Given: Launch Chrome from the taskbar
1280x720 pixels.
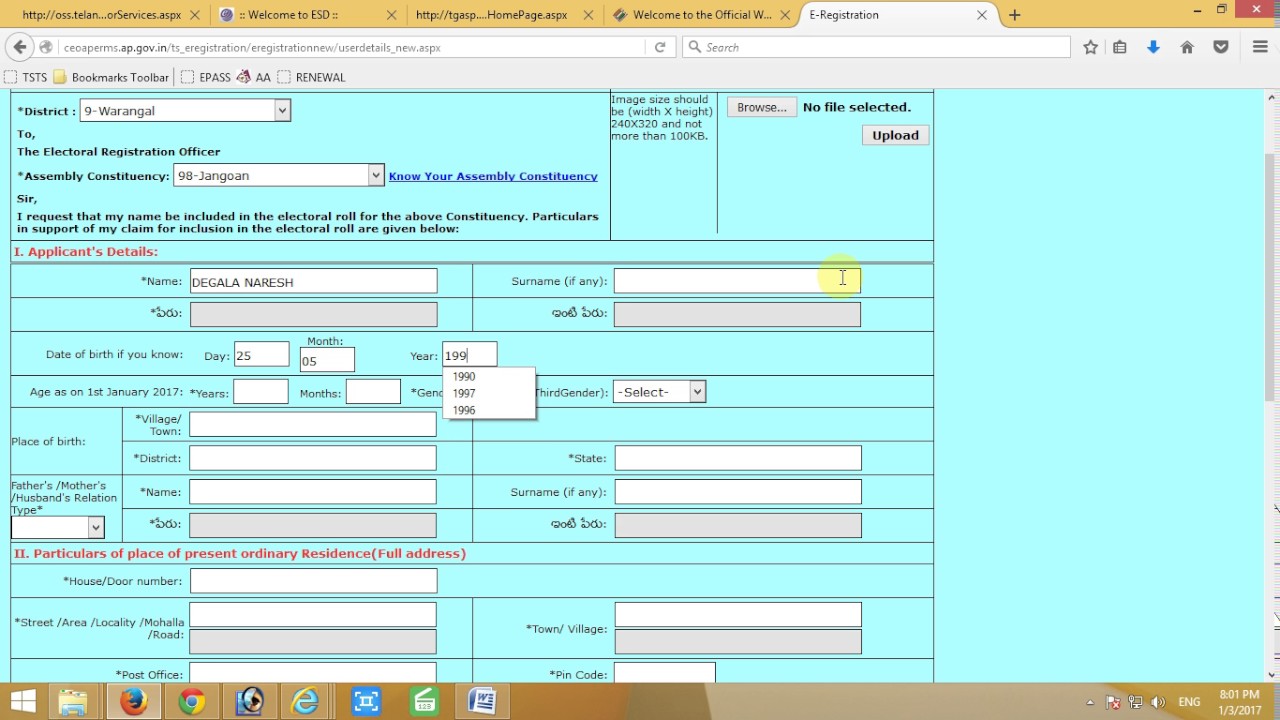Looking at the screenshot, I should (192, 702).
